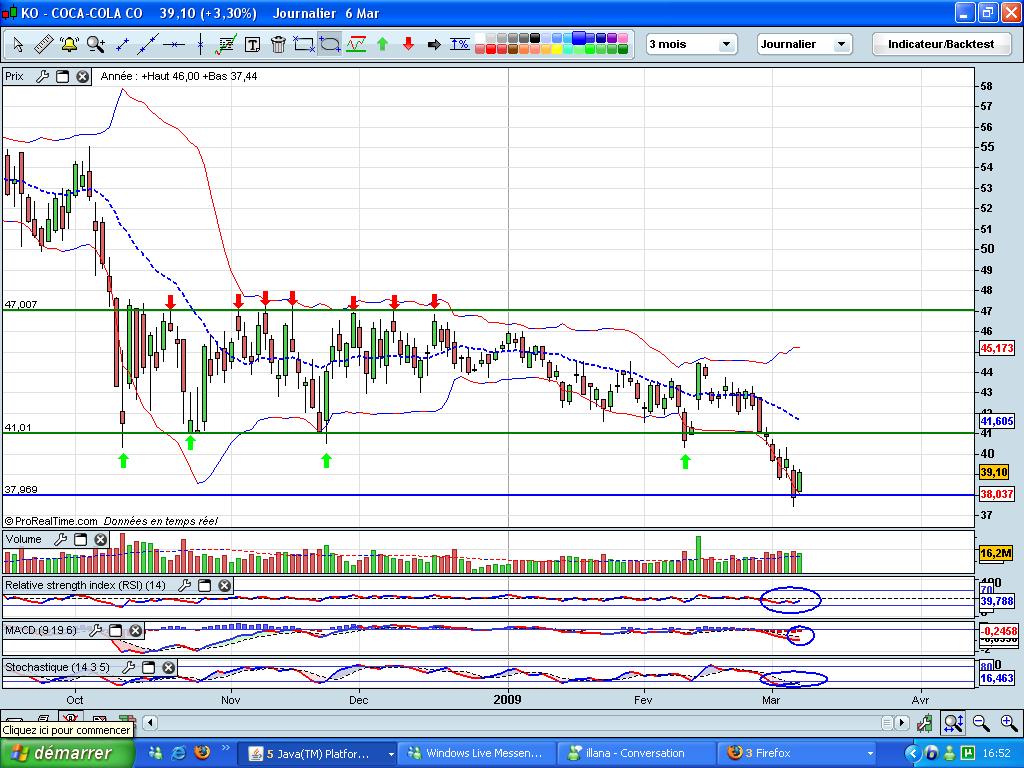
Task: Select the ruler measurement tool
Action: pos(43,44)
